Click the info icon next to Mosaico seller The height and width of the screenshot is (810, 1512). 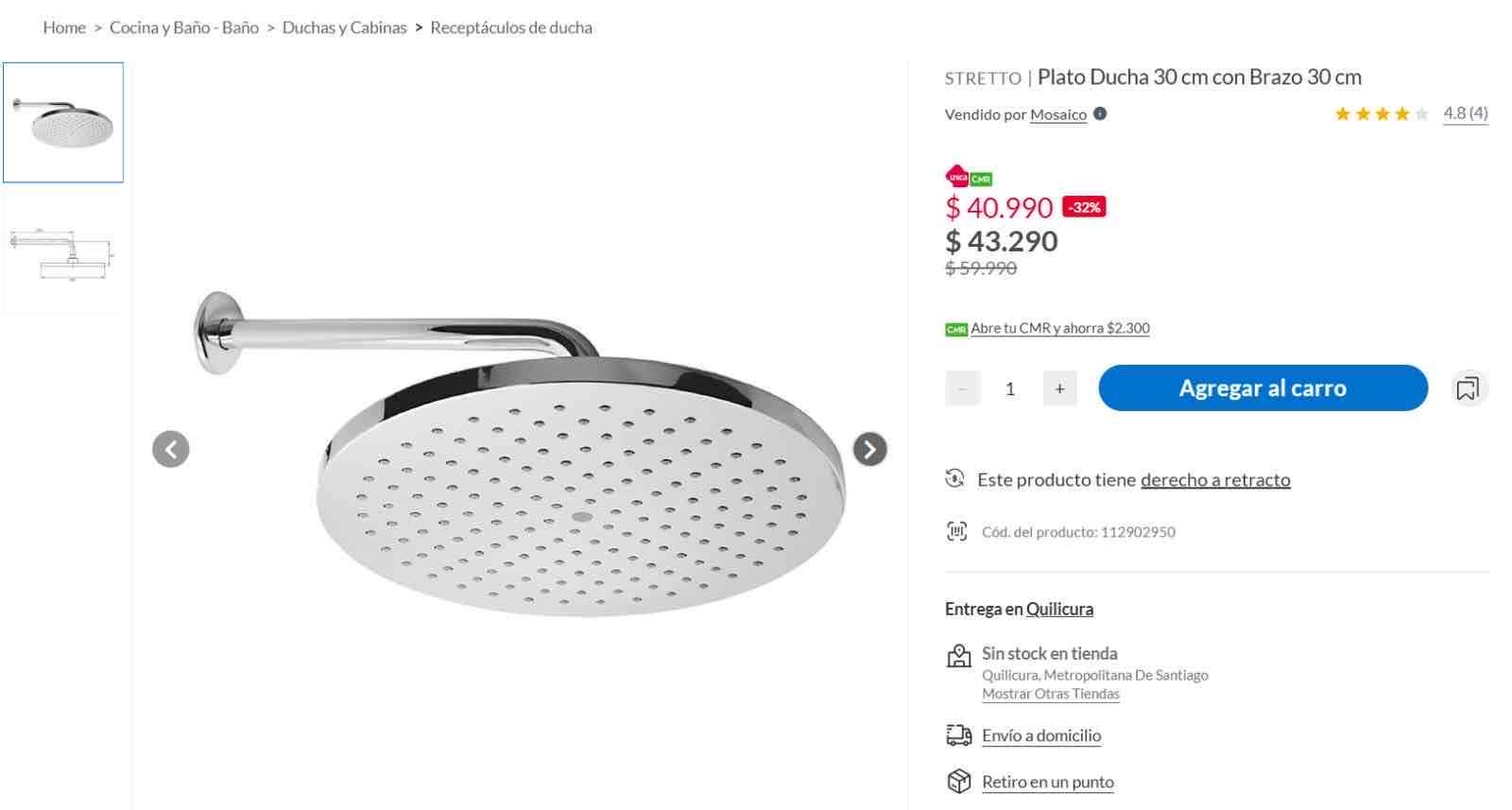1099,115
